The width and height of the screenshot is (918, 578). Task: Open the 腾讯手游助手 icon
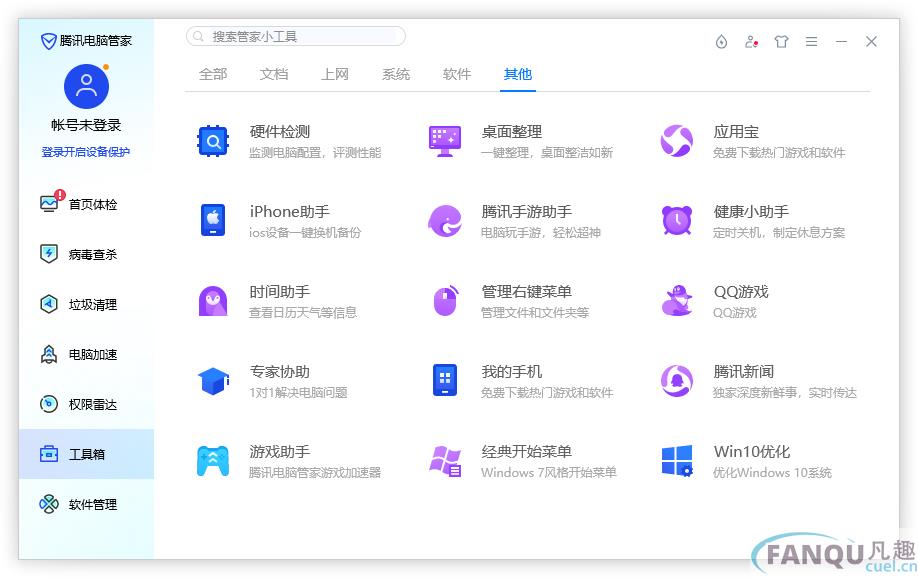pyautogui.click(x=445, y=221)
